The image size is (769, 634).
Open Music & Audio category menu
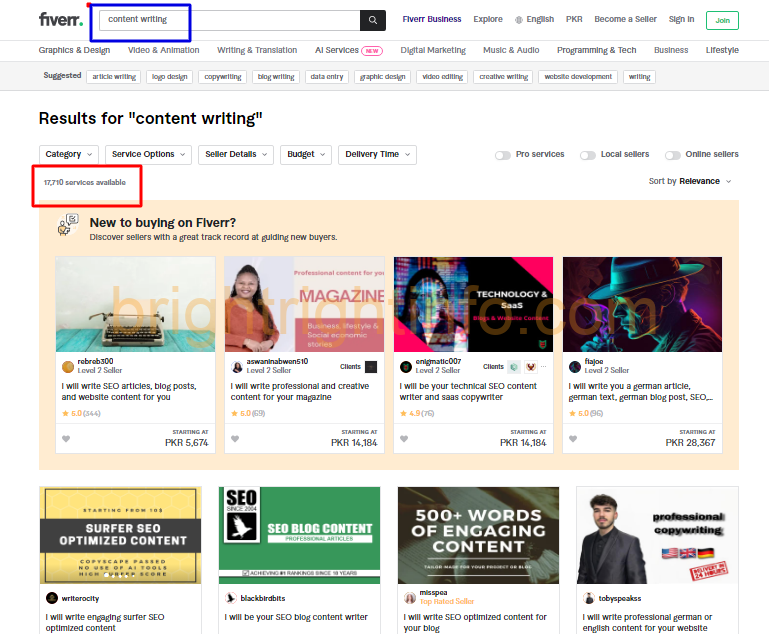pos(511,50)
